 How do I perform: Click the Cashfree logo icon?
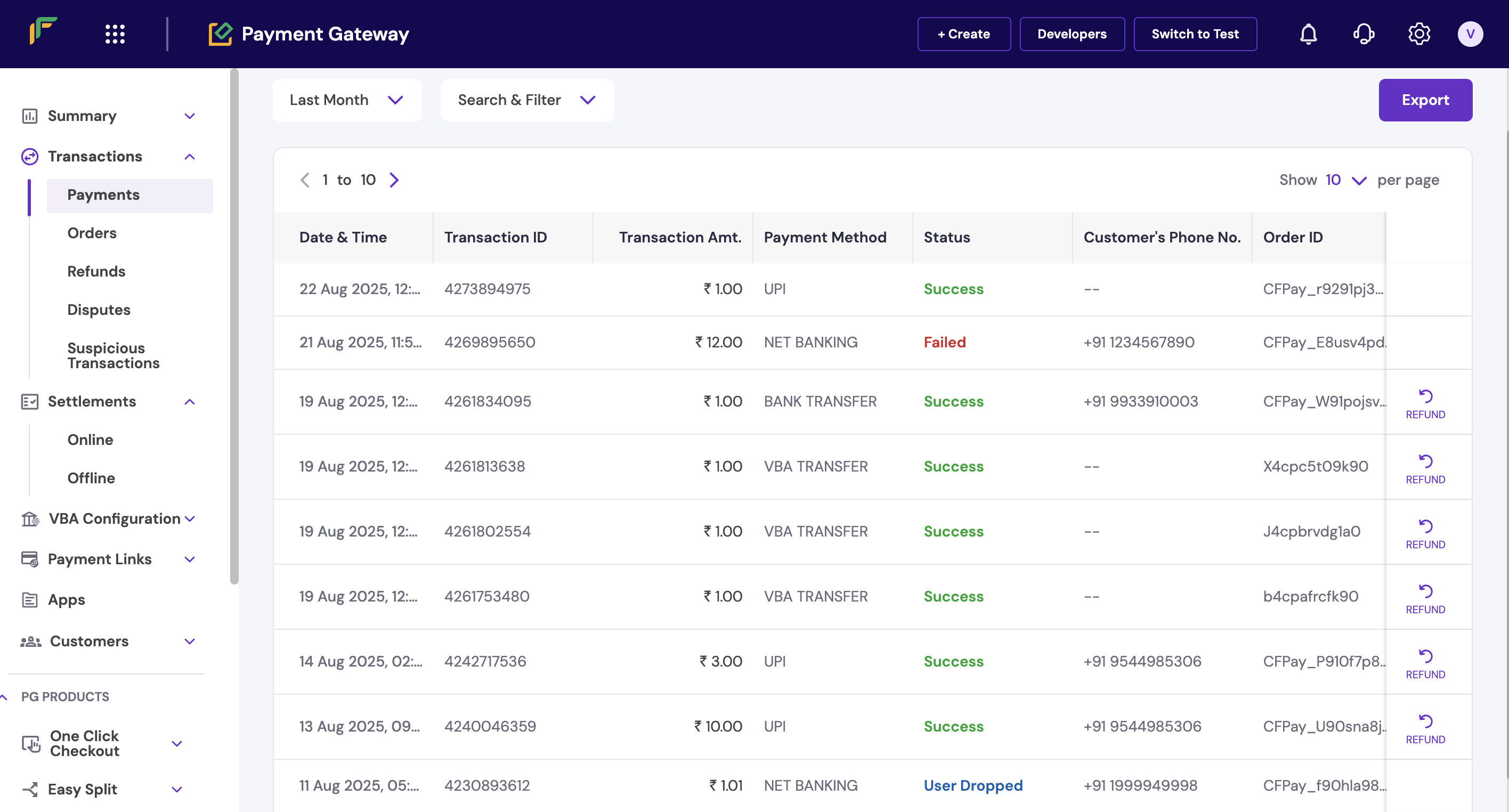click(x=43, y=30)
